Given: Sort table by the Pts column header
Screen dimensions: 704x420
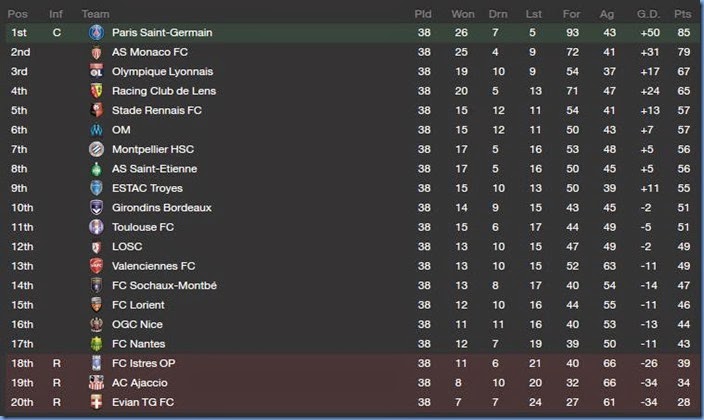Looking at the screenshot, I should pos(682,14).
